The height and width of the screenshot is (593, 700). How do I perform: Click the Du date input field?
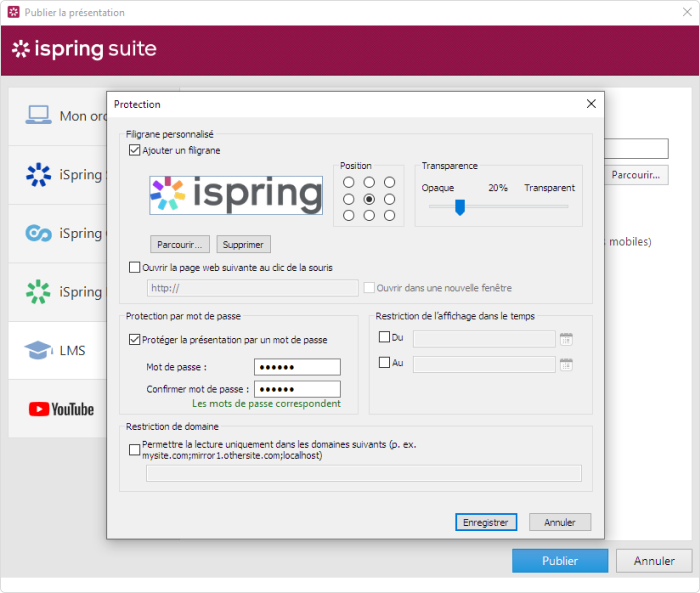(x=484, y=339)
